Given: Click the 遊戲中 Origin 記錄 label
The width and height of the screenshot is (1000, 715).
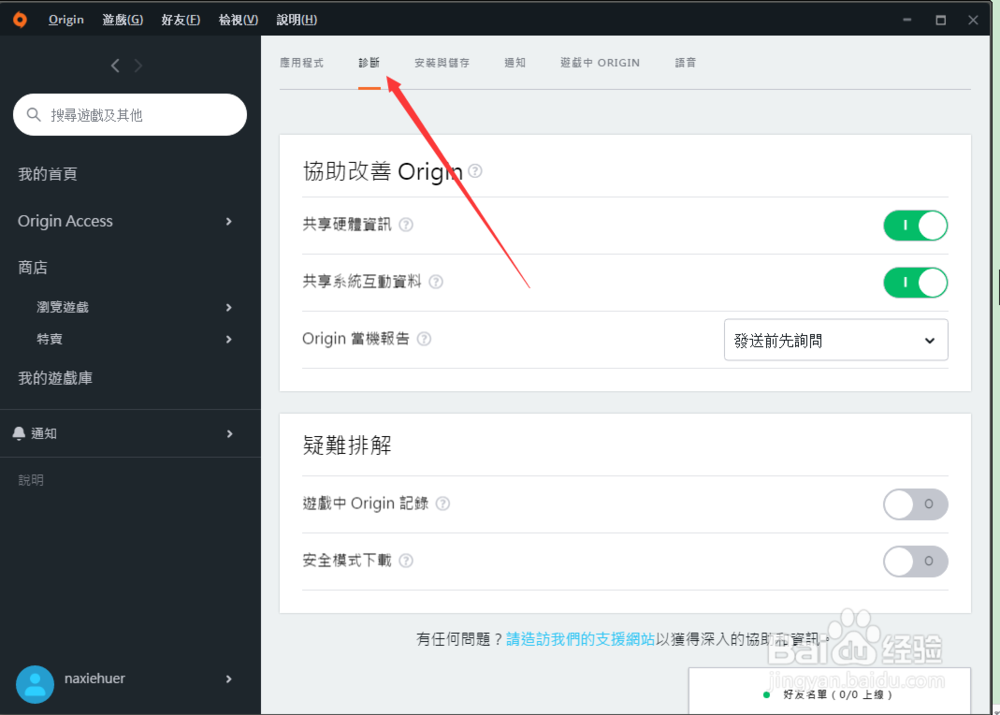Looking at the screenshot, I should [x=365, y=504].
